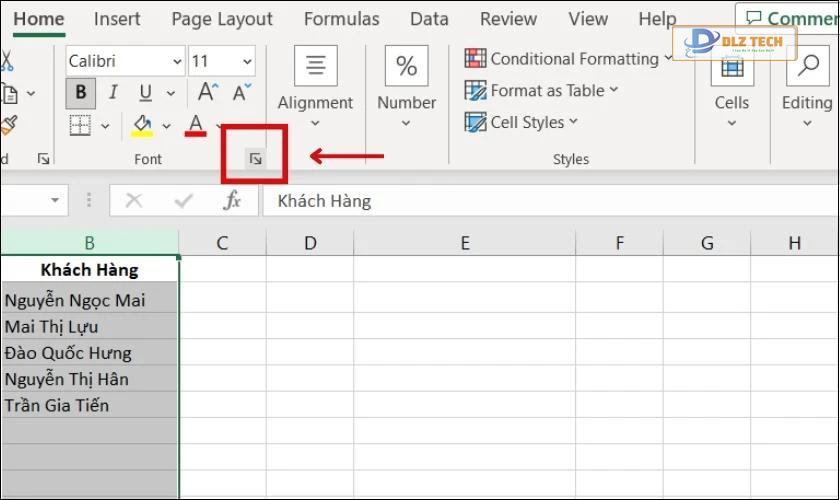This screenshot has width=840, height=500.
Task: Select column B header
Action: point(89,243)
